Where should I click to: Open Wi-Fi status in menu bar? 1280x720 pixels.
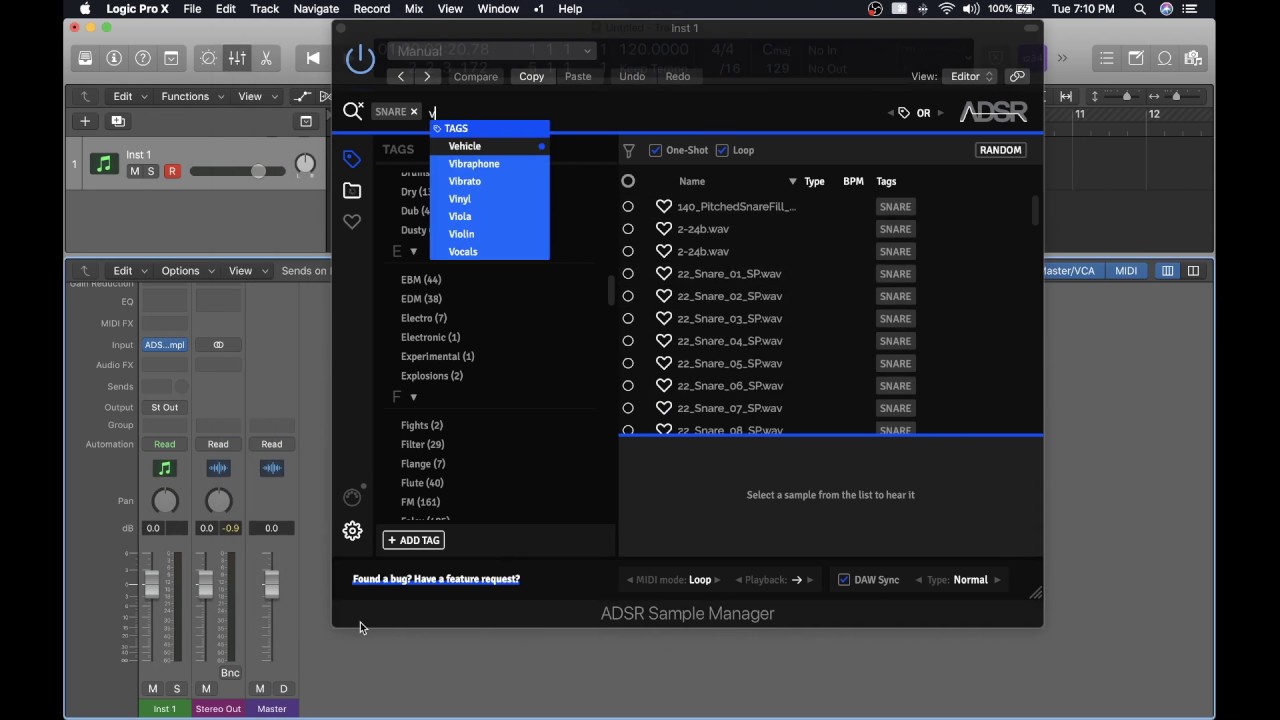pos(946,9)
